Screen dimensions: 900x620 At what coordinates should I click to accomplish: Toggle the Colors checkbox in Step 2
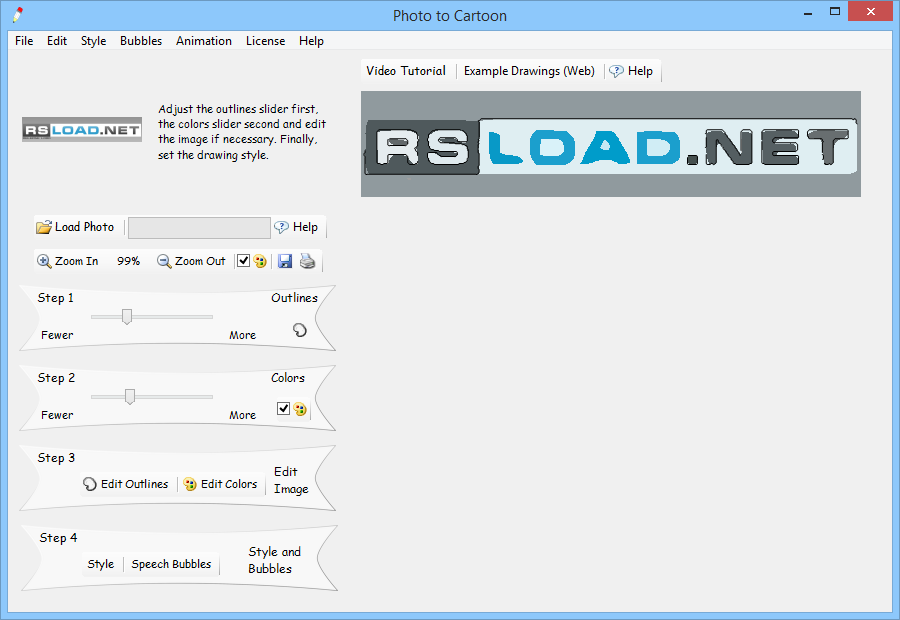click(283, 408)
